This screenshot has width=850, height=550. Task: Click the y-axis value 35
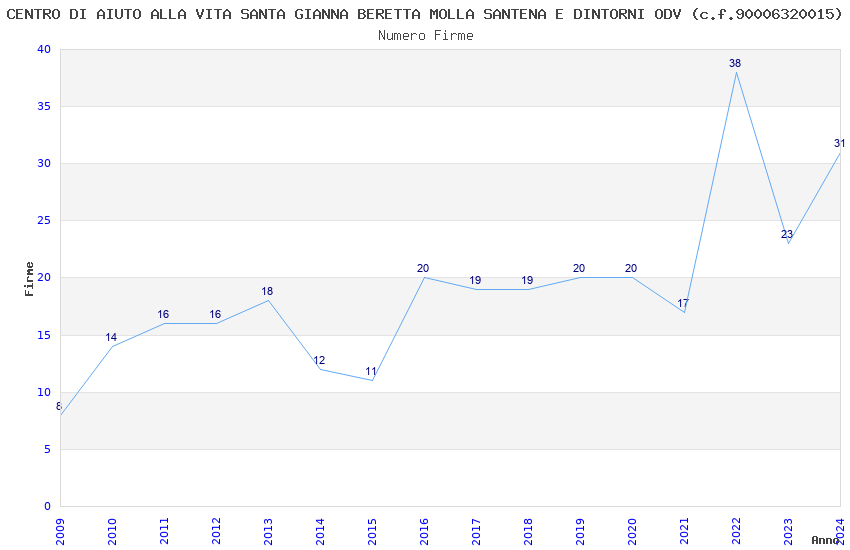pos(44,106)
